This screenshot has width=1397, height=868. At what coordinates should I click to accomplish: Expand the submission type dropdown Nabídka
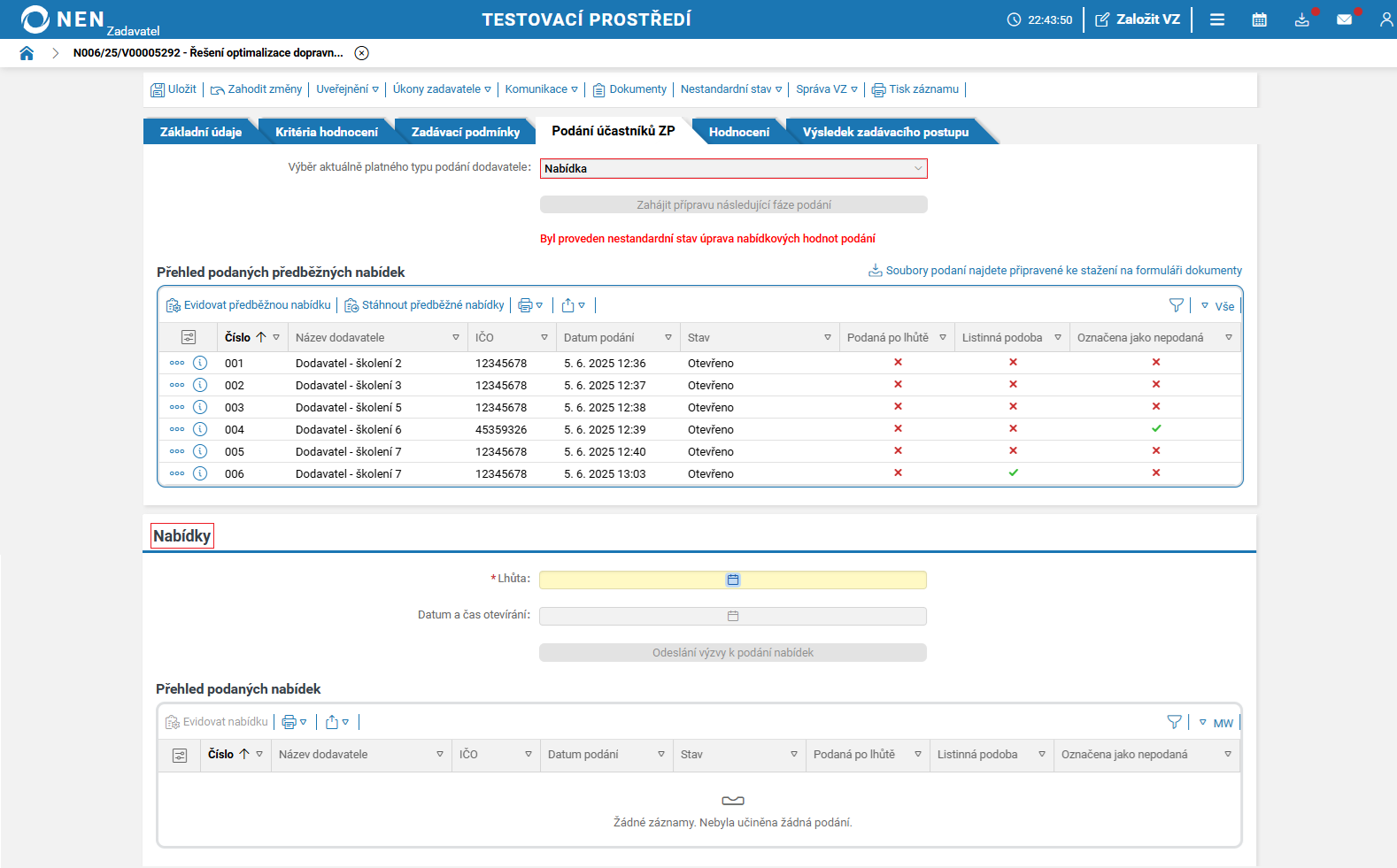733,168
